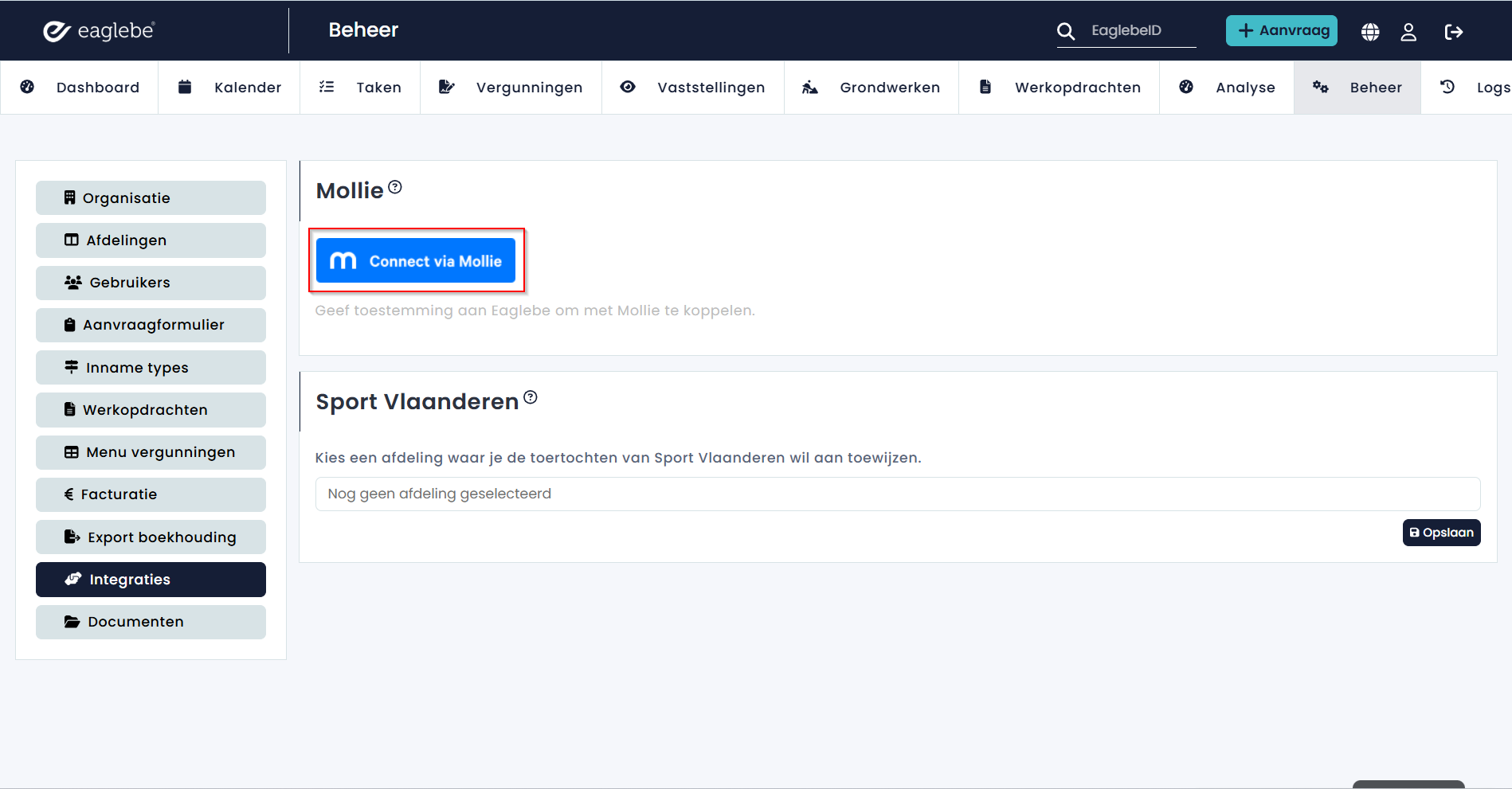Open the Werkopdrachten top tab
Screen dimensions: 1512x789
coord(1060,88)
